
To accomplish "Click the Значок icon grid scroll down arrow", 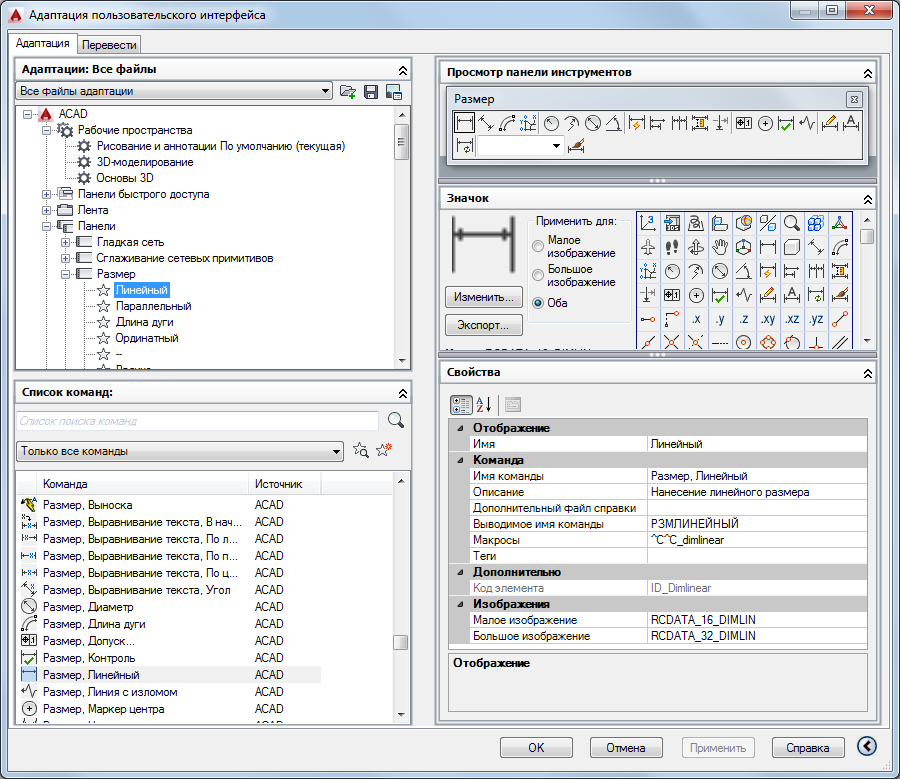I will coord(867,341).
